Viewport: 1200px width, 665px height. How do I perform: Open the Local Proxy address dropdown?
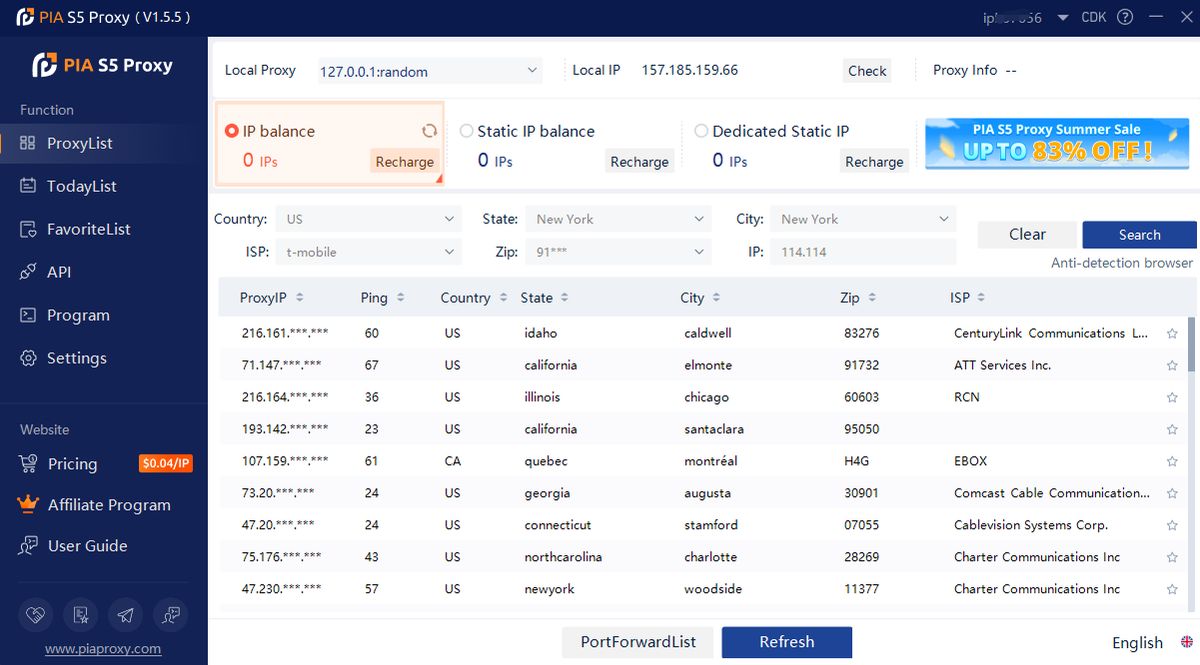[x=430, y=70]
